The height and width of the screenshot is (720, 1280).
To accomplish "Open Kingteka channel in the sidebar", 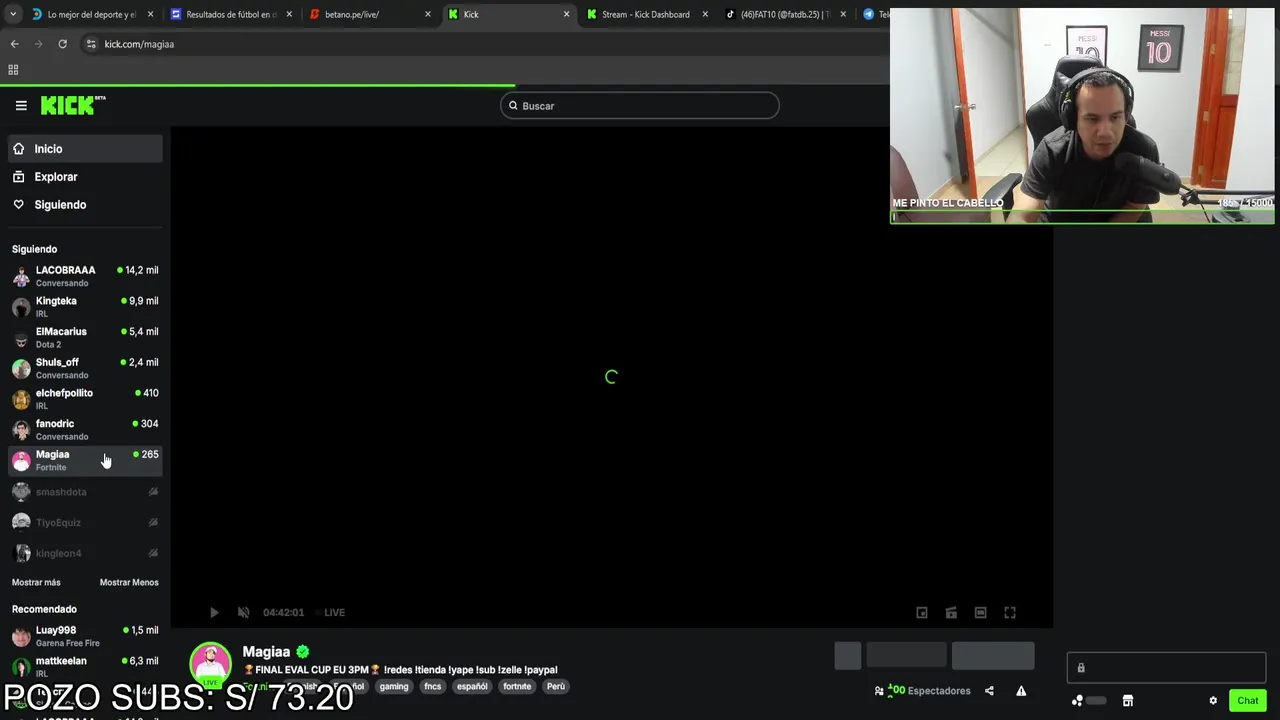I will [85, 307].
